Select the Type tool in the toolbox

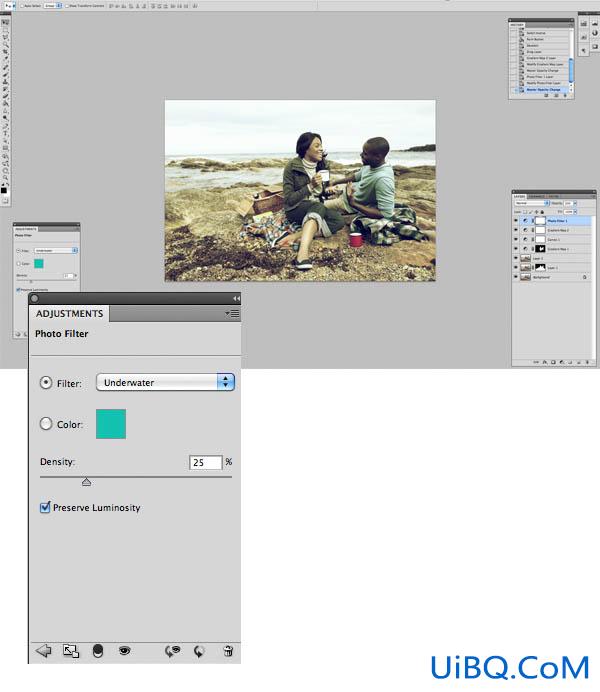(x=5, y=131)
